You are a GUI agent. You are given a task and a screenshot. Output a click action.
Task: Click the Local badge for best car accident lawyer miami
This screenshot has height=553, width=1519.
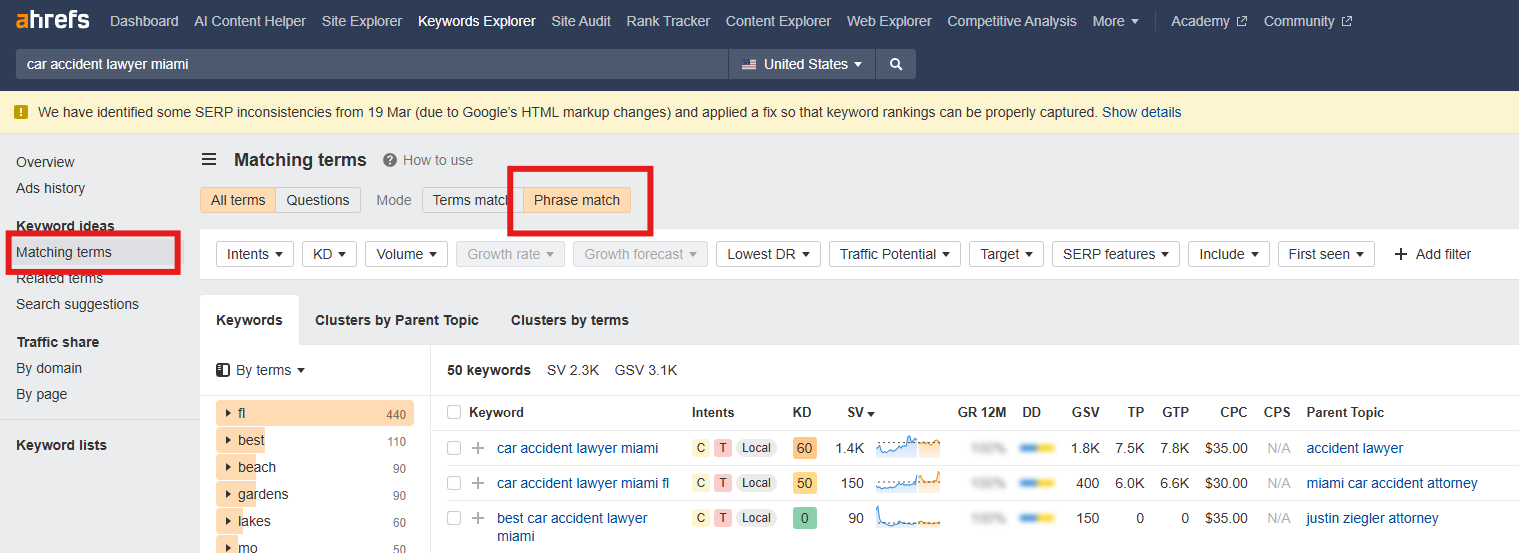coord(756,518)
